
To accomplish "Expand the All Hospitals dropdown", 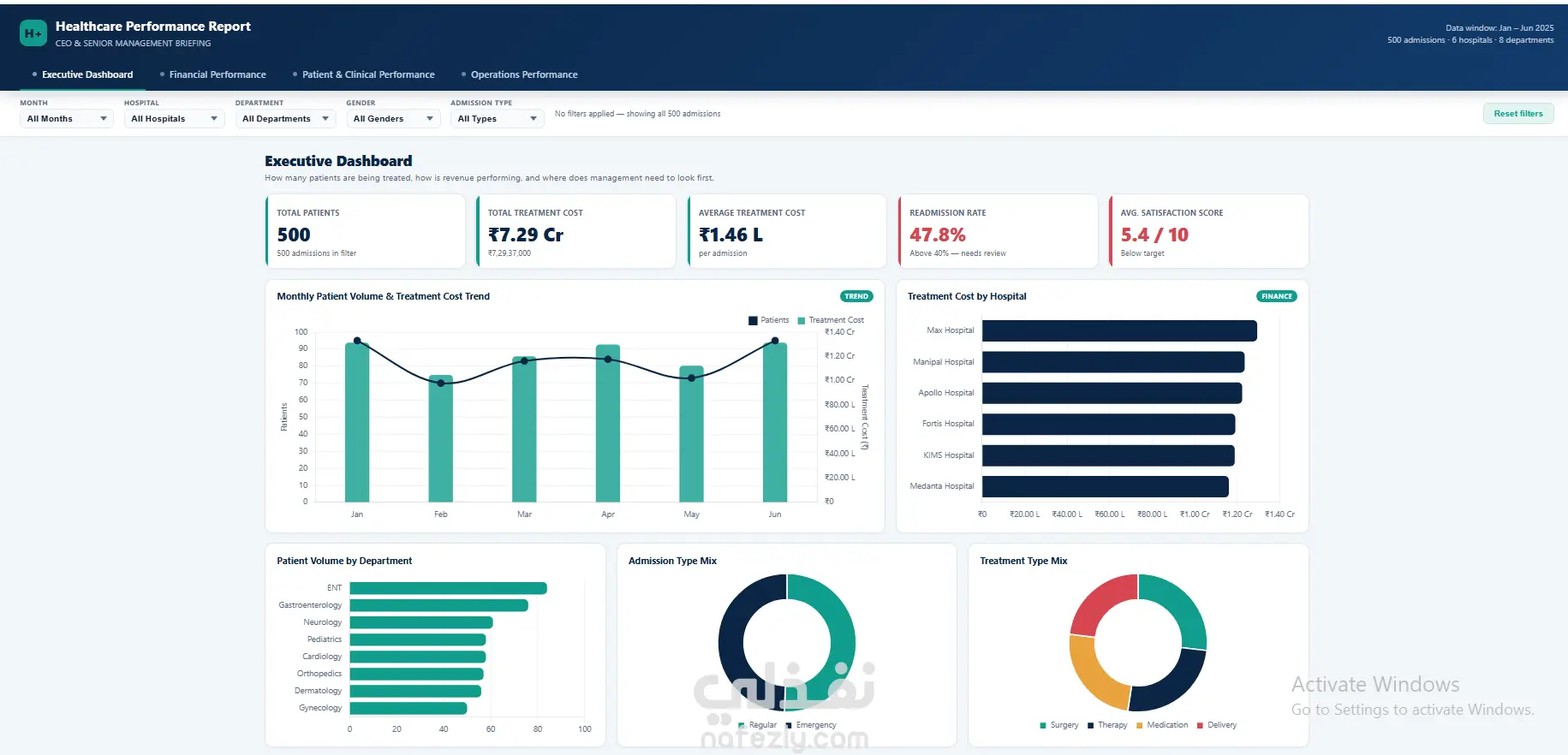I will [174, 119].
